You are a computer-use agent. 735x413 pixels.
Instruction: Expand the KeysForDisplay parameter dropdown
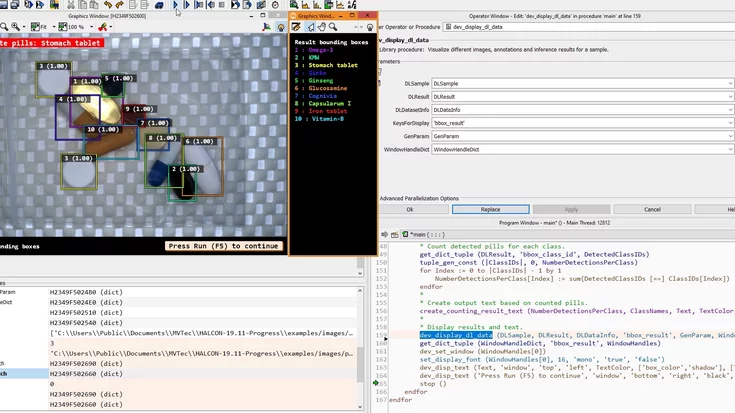[729, 122]
